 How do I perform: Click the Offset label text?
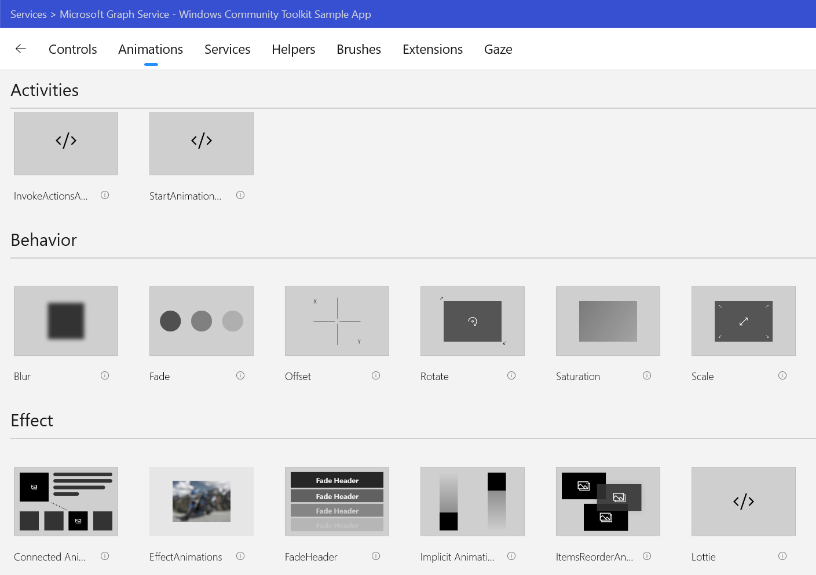tap(298, 376)
